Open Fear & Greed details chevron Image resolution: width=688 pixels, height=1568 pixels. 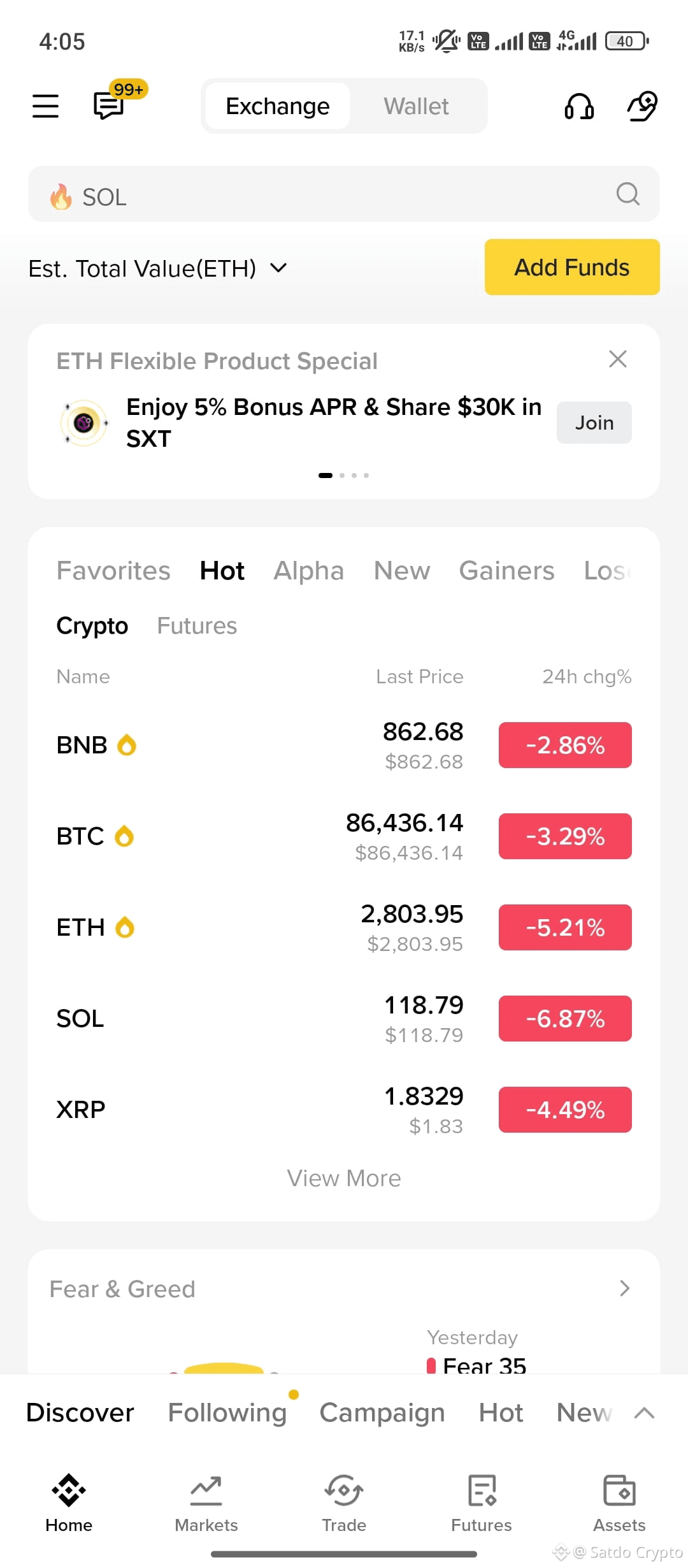point(625,1288)
